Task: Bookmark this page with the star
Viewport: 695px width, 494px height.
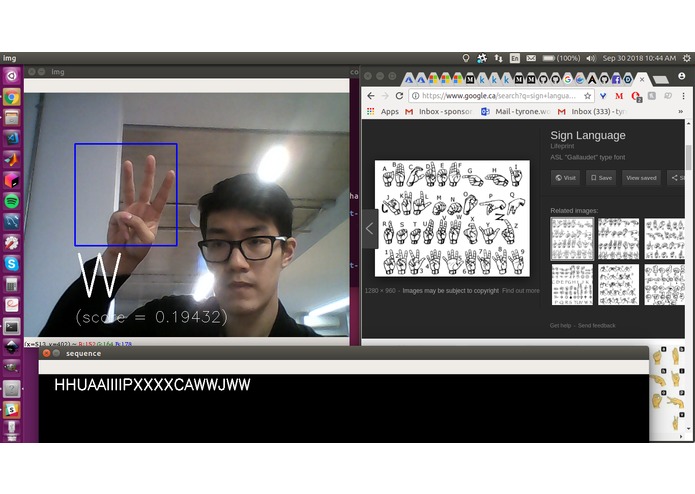Action: [587, 96]
